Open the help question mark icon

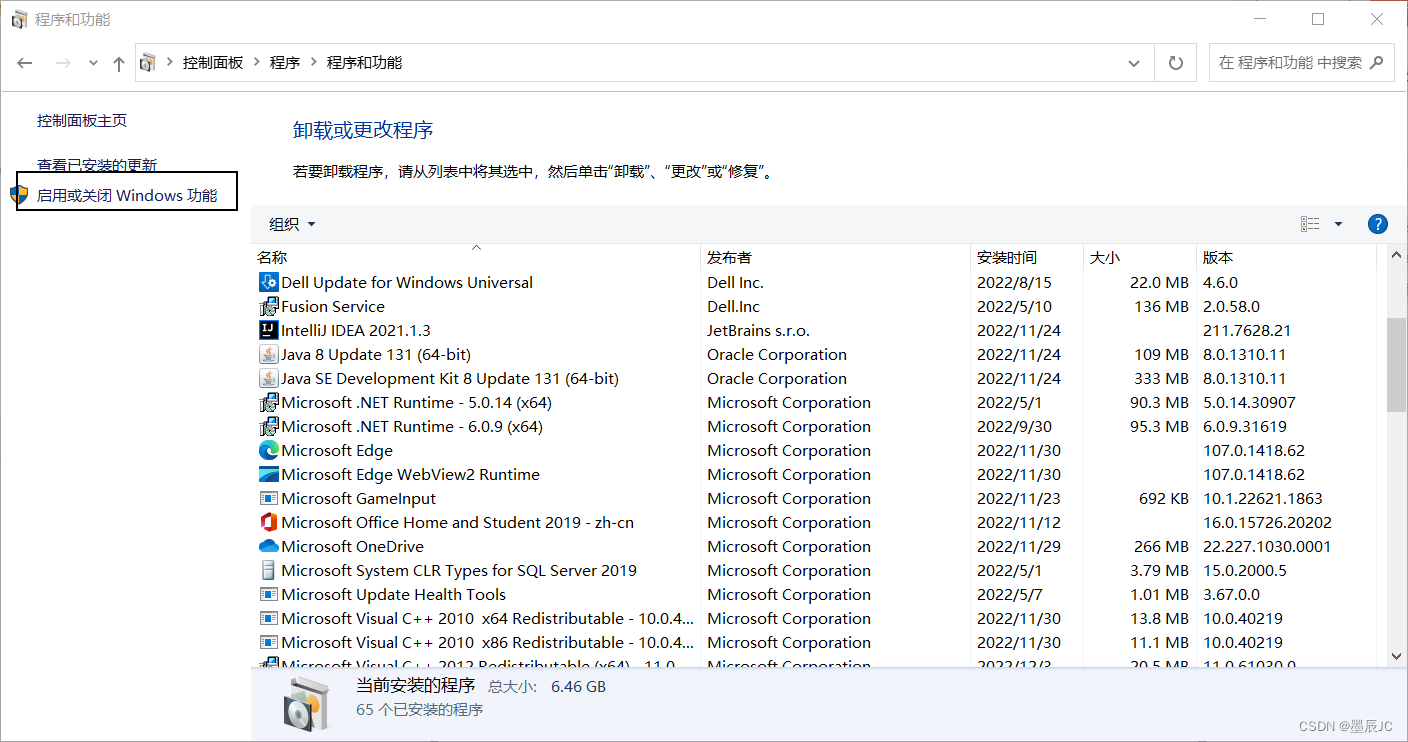[1377, 224]
